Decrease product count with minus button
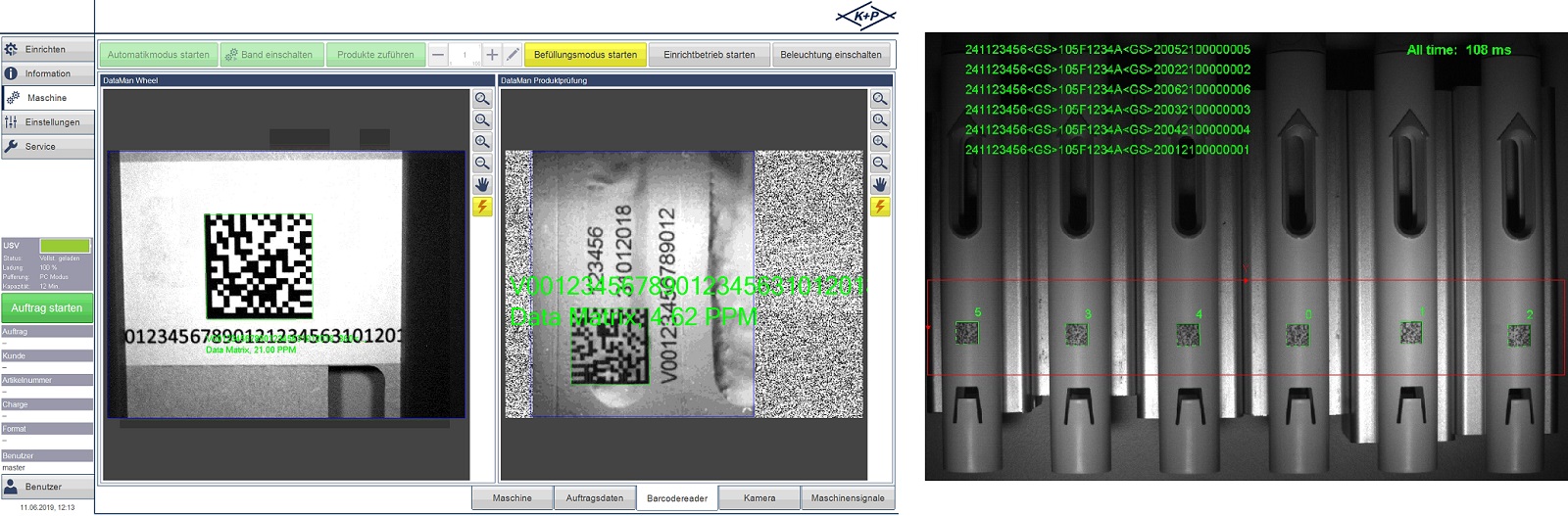 (x=438, y=55)
